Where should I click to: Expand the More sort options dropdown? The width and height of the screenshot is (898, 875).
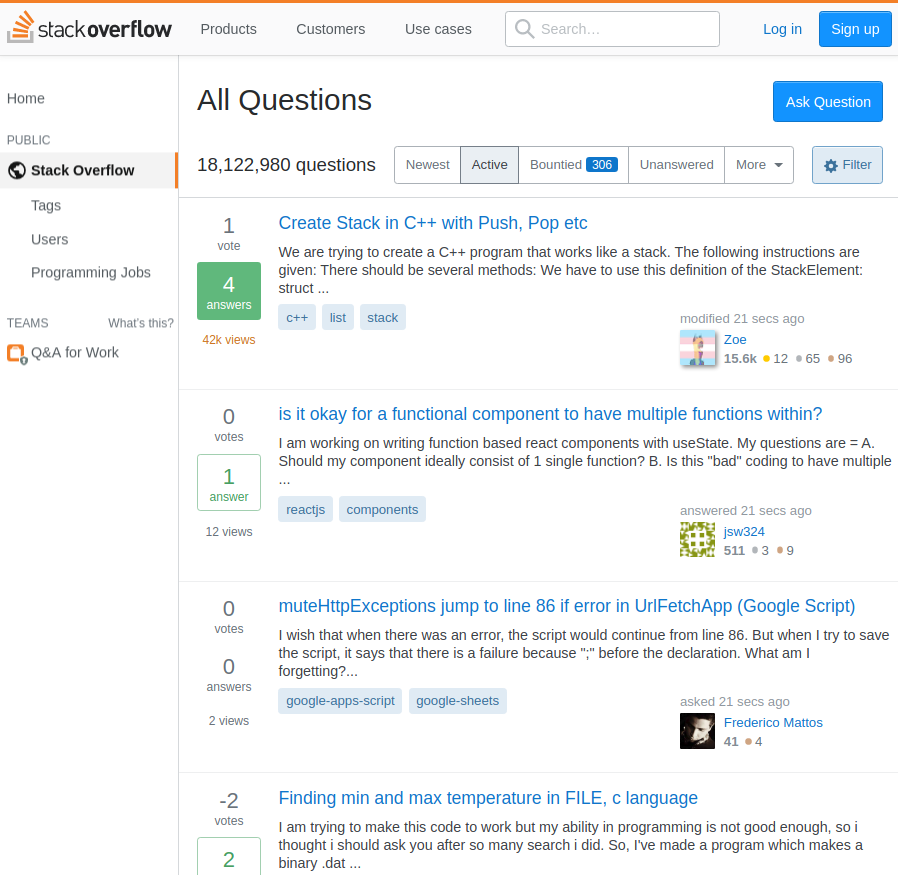coord(759,165)
